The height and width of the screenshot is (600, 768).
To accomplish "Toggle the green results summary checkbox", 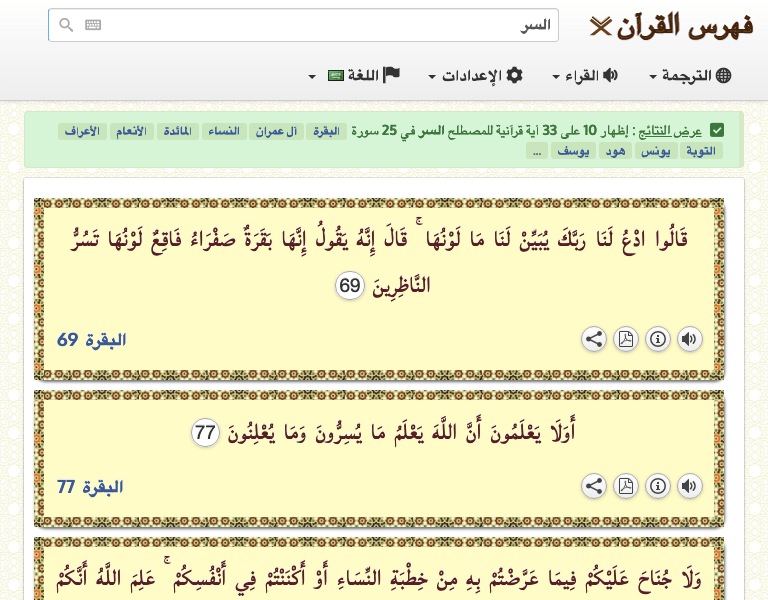I will 717,130.
